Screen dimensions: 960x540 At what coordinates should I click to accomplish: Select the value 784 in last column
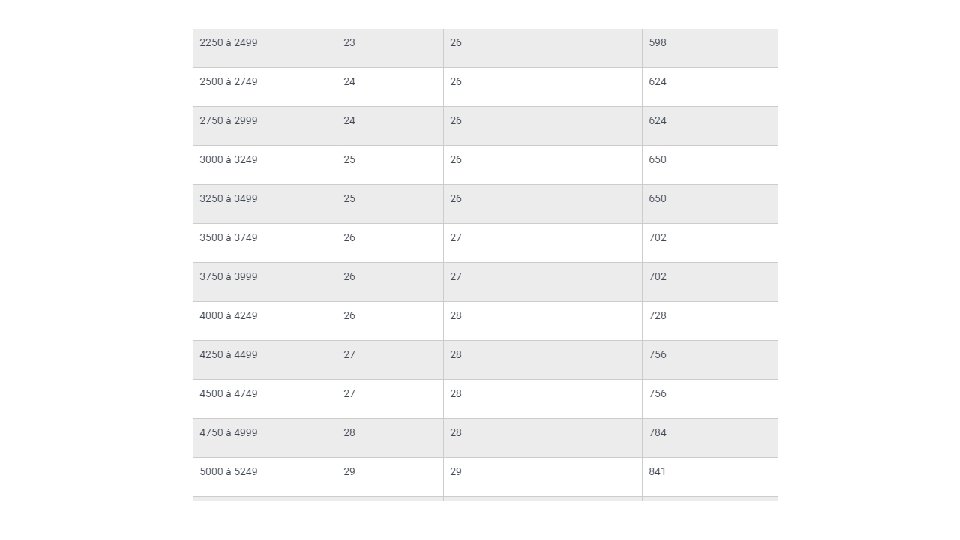(x=658, y=433)
